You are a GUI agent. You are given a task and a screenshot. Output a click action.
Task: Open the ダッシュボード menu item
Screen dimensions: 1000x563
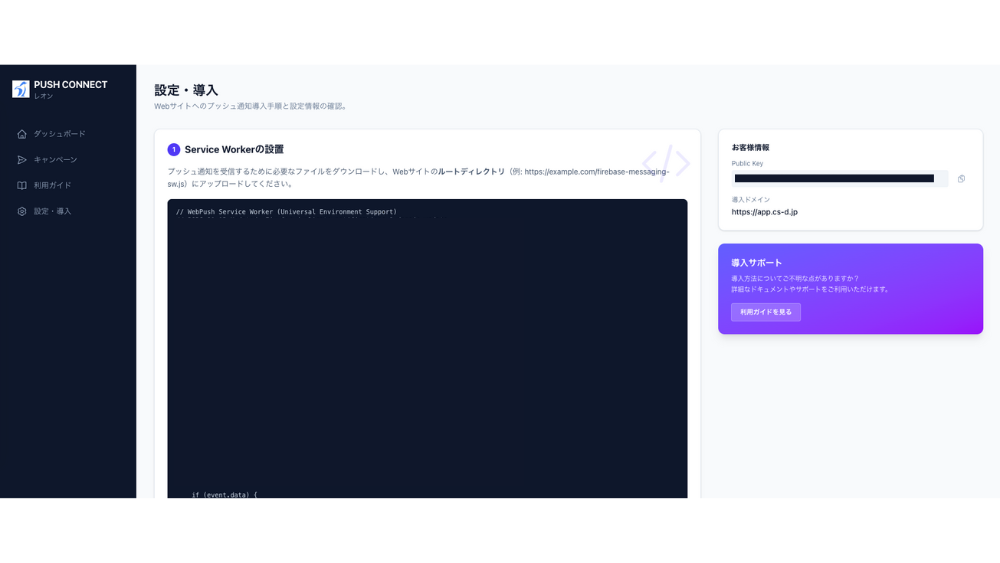(x=60, y=134)
